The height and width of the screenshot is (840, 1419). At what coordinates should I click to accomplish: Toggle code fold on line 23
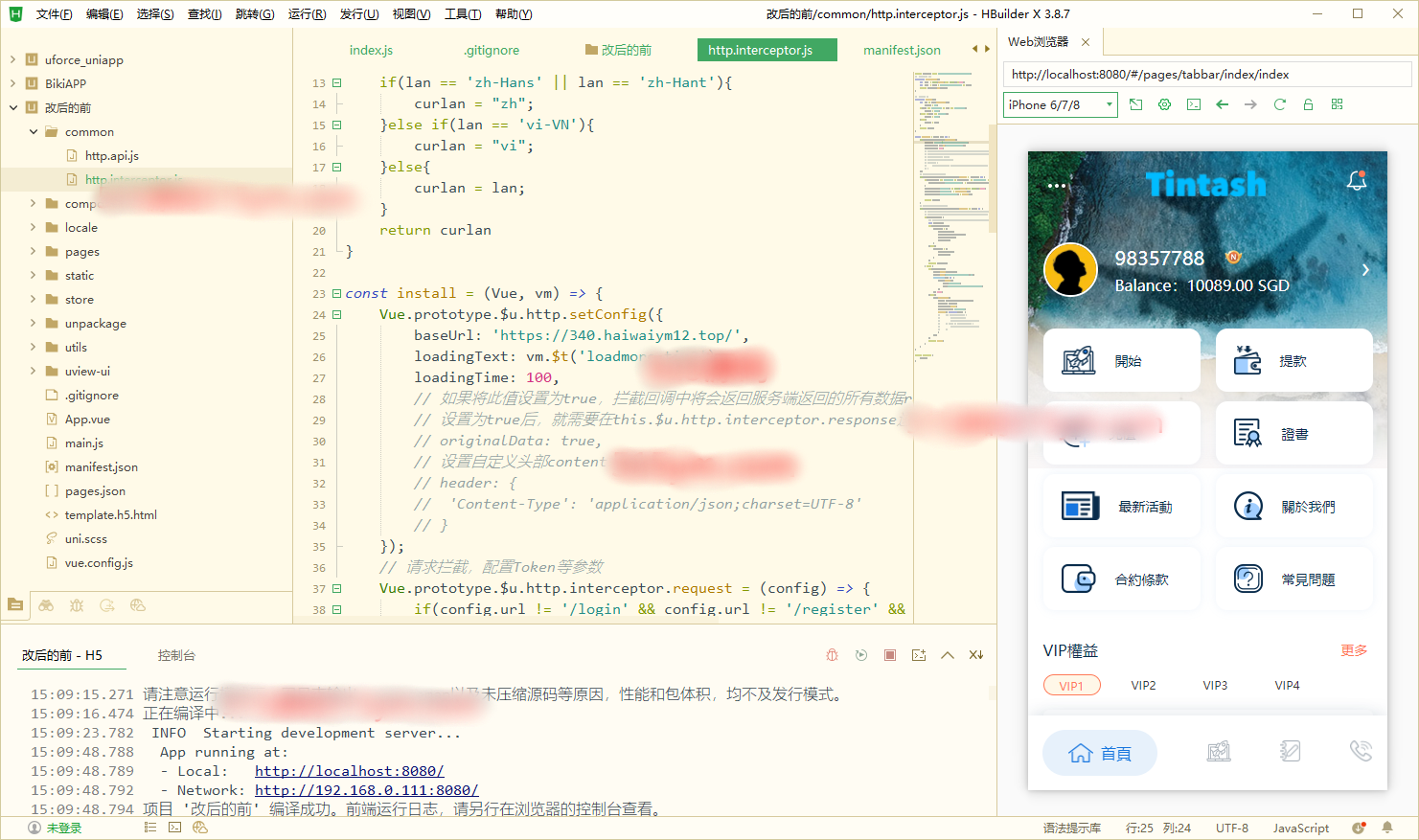click(336, 294)
